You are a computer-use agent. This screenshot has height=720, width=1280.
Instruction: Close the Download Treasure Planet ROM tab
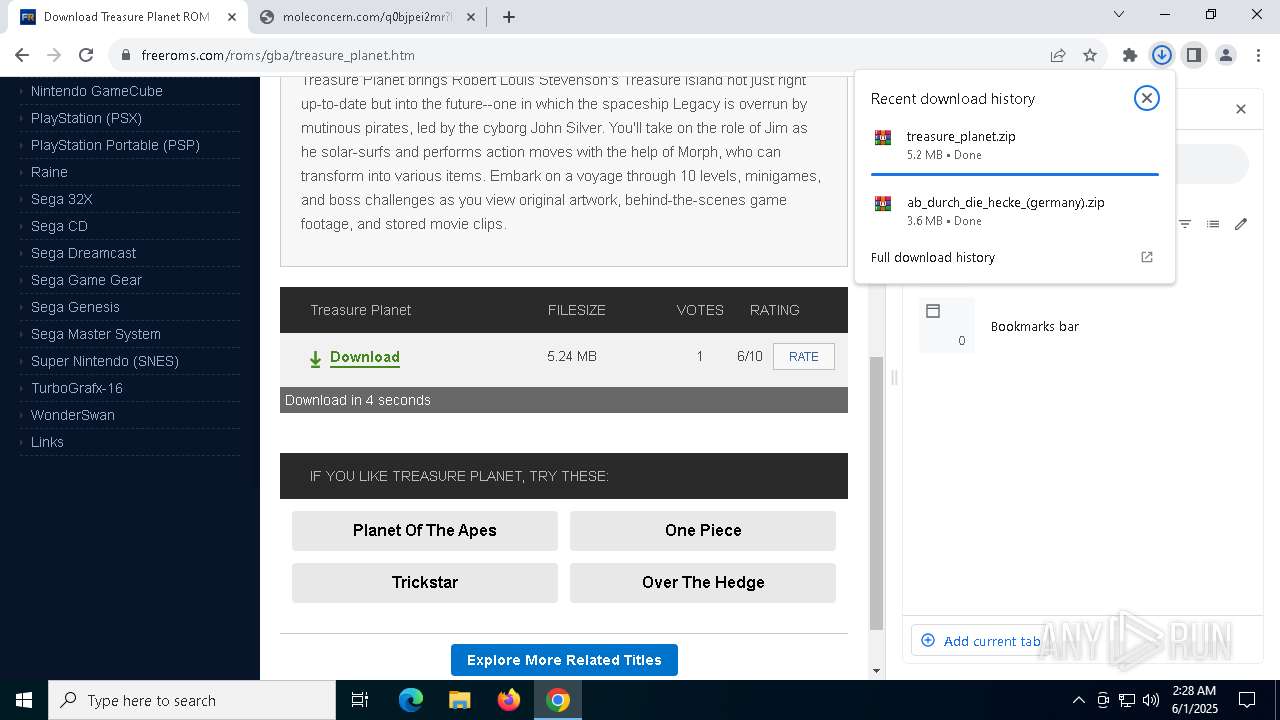pos(232,17)
